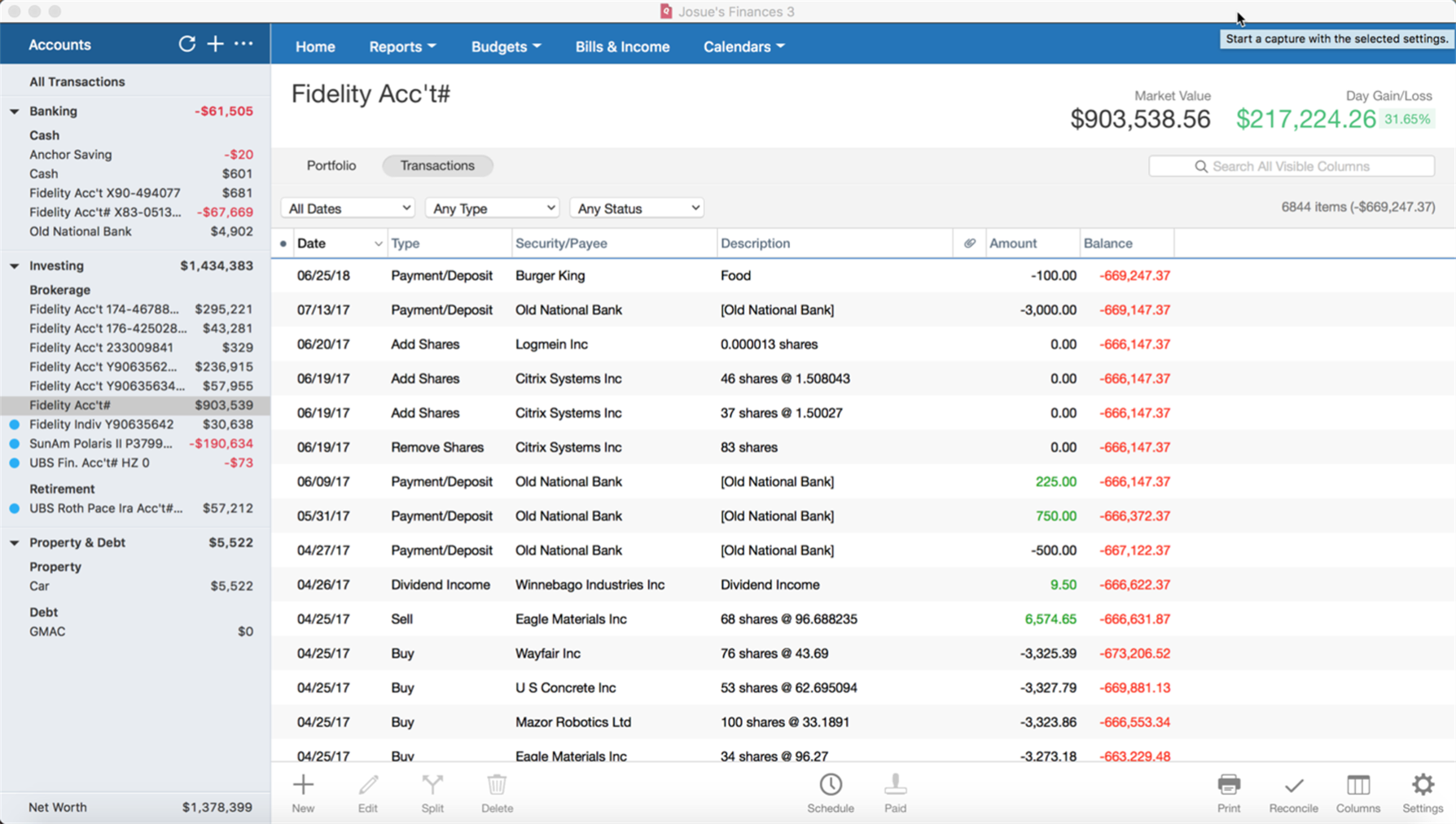This screenshot has height=824, width=1456.
Task: Open the Any Type filter dropdown
Action: point(492,208)
